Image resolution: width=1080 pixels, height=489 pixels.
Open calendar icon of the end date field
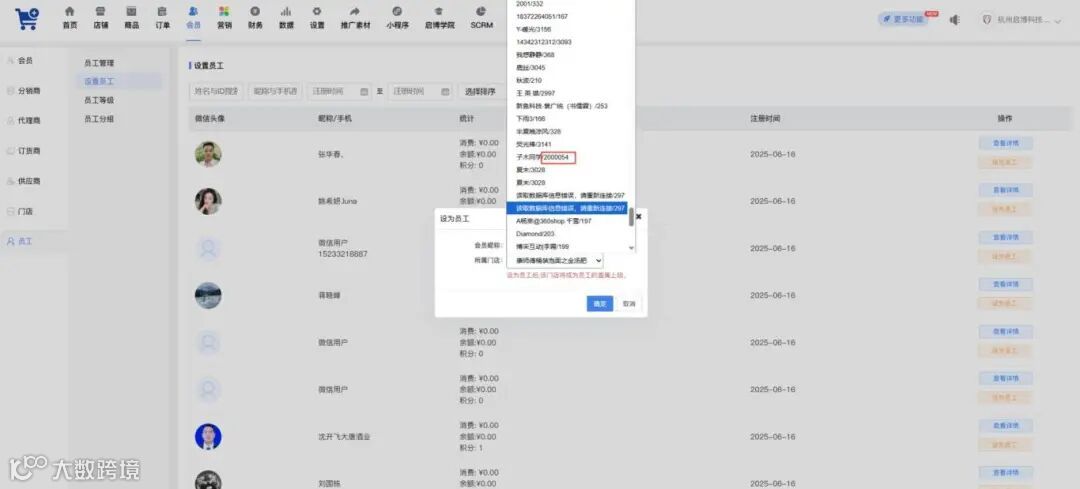pyautogui.click(x=445, y=92)
